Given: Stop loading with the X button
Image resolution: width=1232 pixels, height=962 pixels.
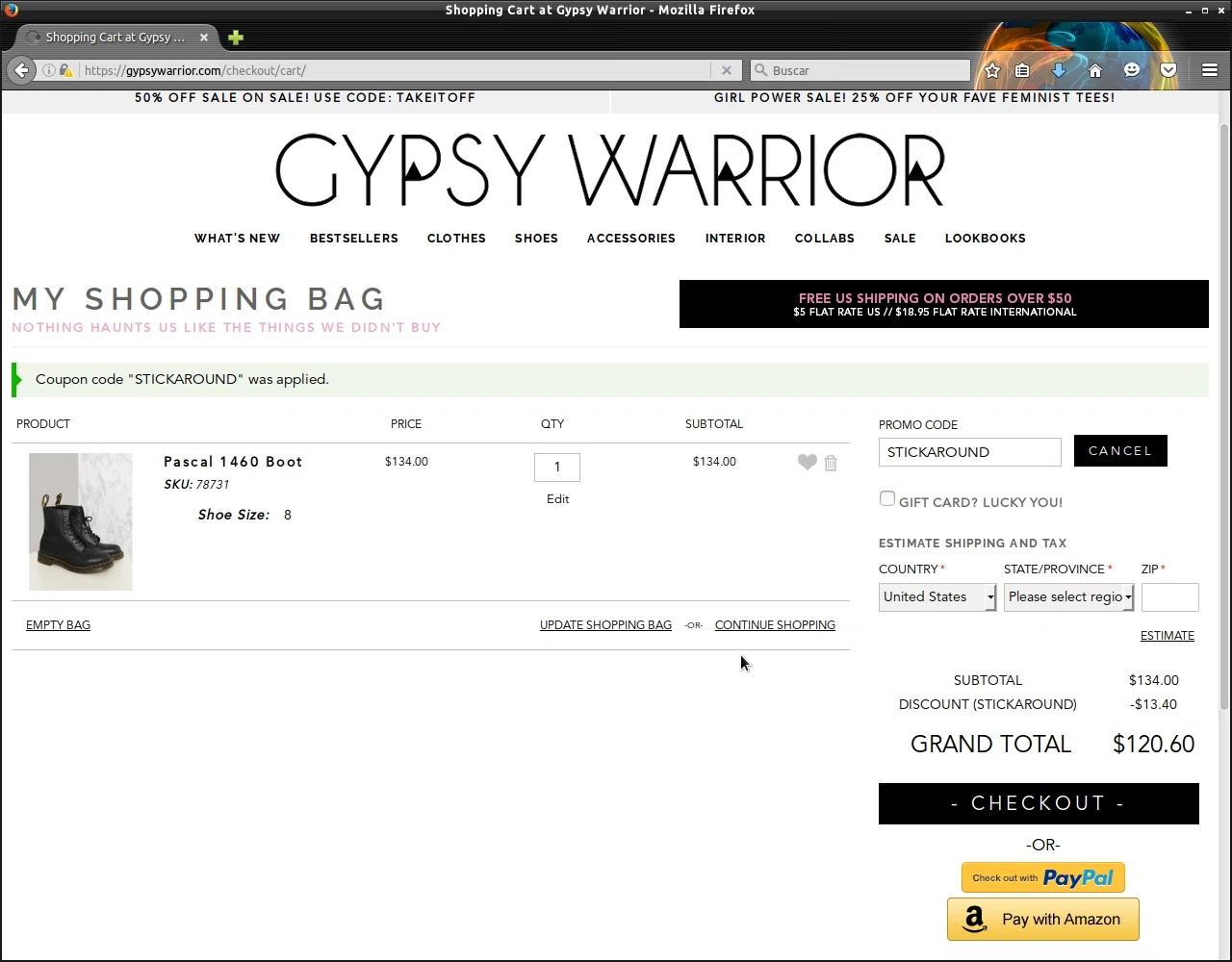Looking at the screenshot, I should tap(727, 70).
